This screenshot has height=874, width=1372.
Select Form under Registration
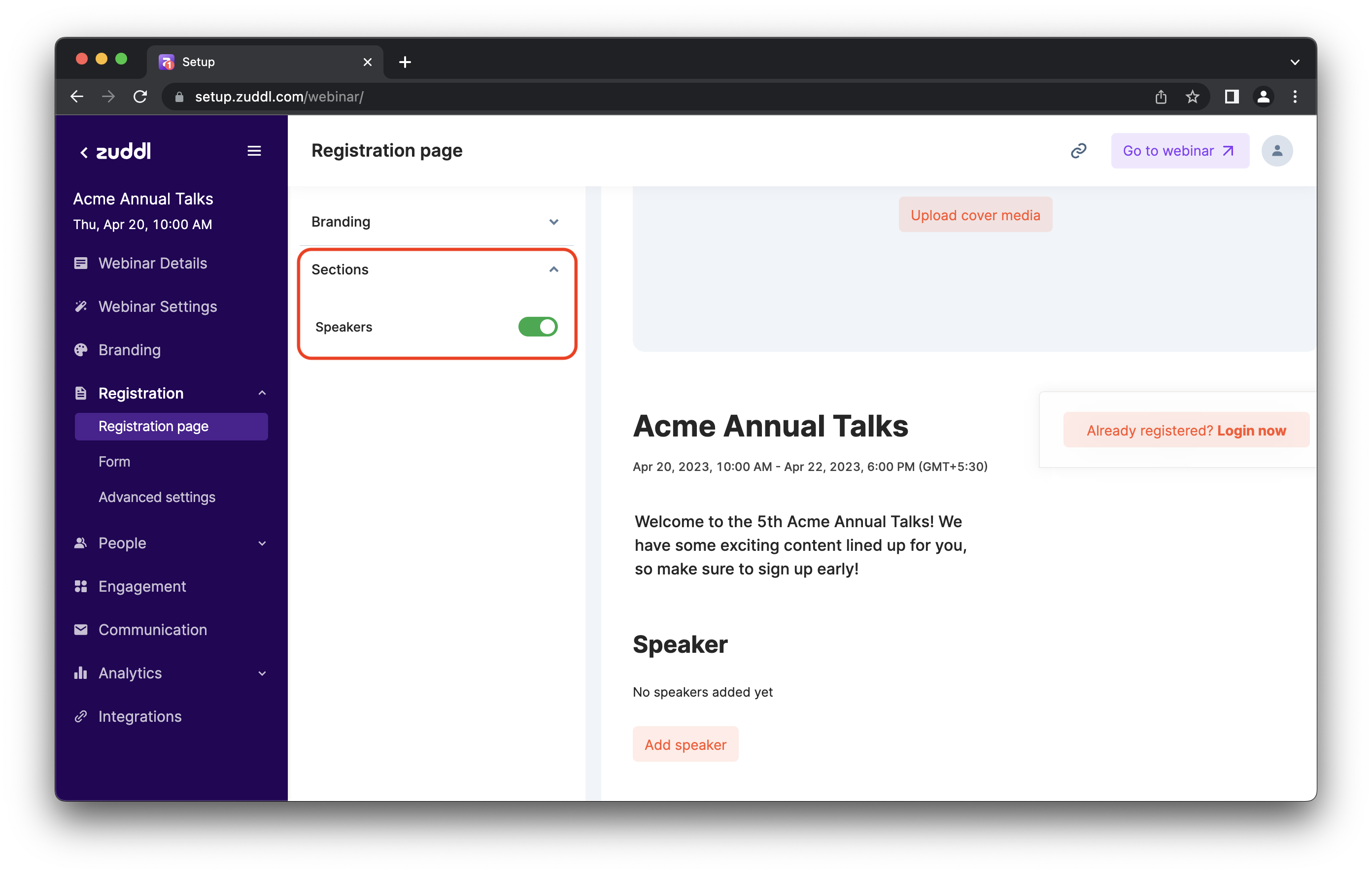[114, 462]
